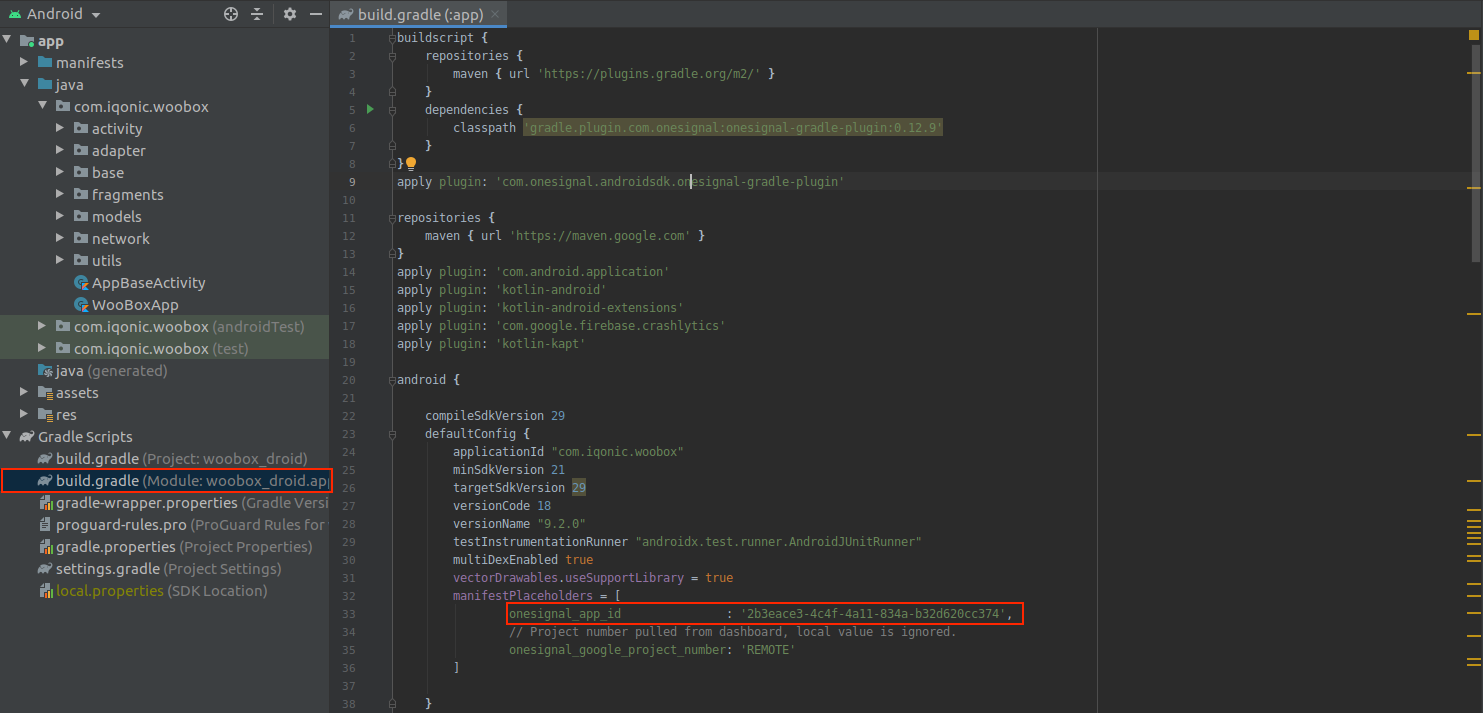Select com.iqonic.woobox (test) package

pyautogui.click(x=161, y=349)
